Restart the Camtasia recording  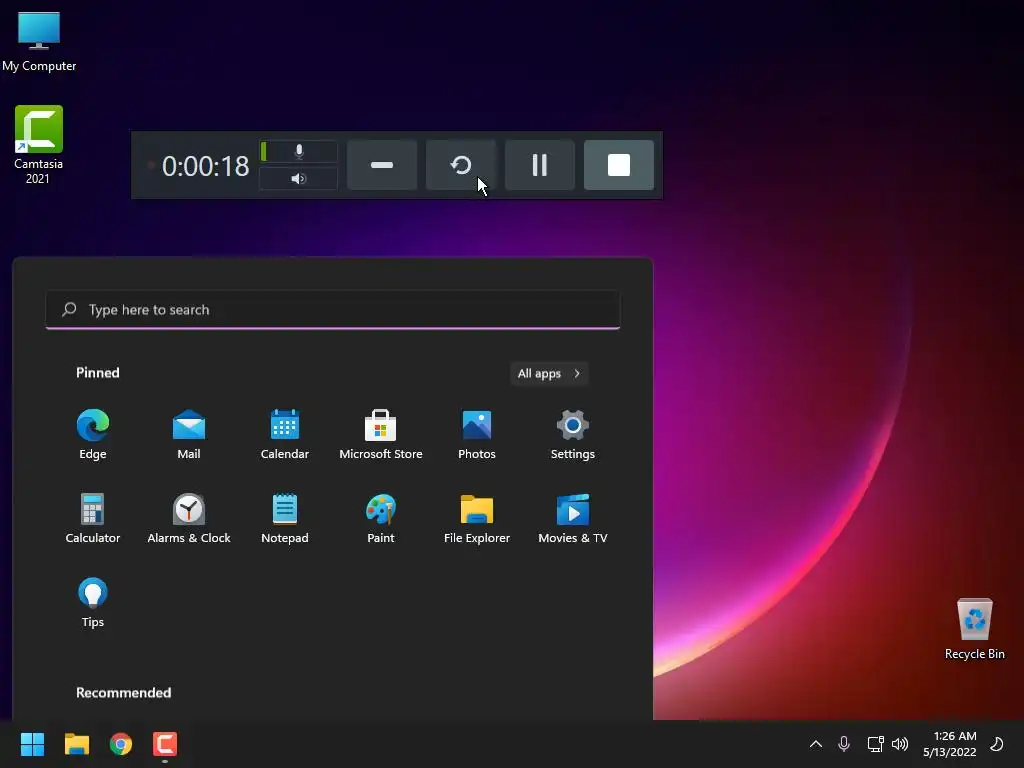(461, 165)
